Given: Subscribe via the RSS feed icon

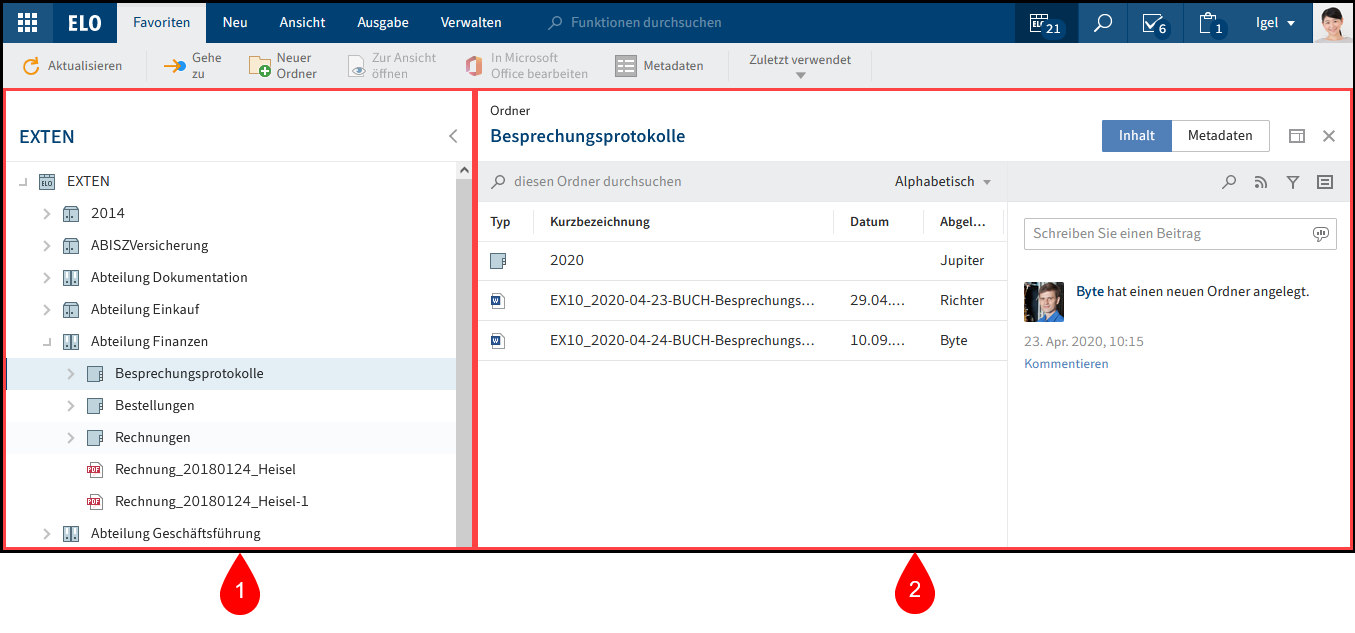Looking at the screenshot, I should click(x=1261, y=182).
